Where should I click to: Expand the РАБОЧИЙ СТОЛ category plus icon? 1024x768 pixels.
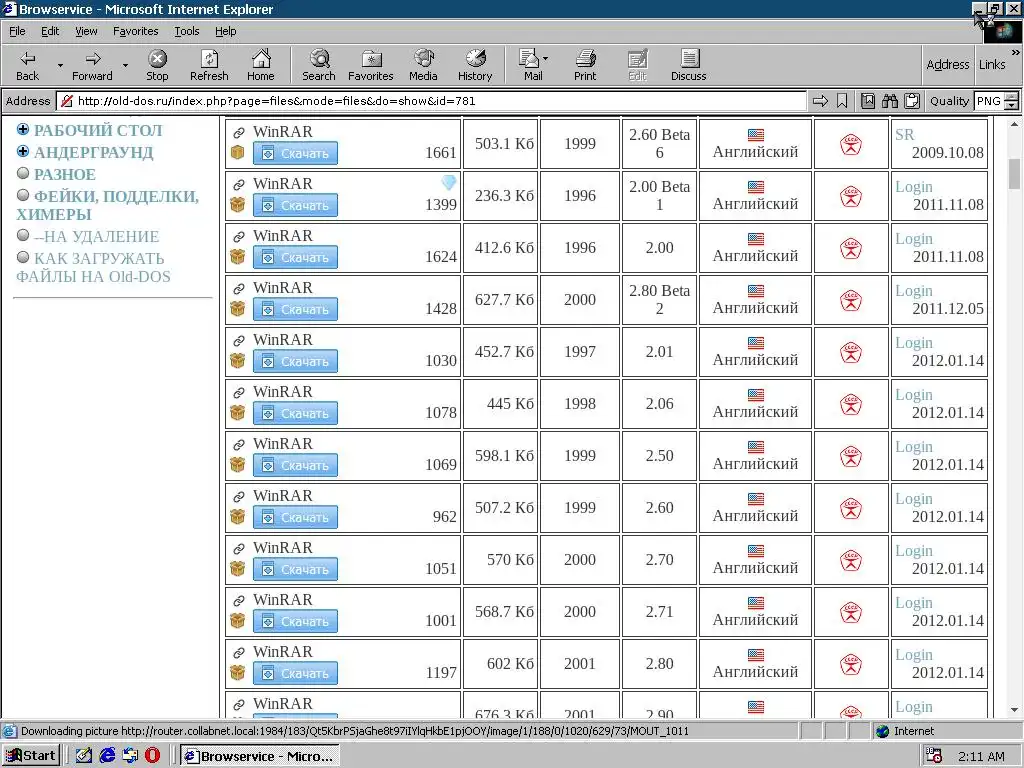(23, 129)
